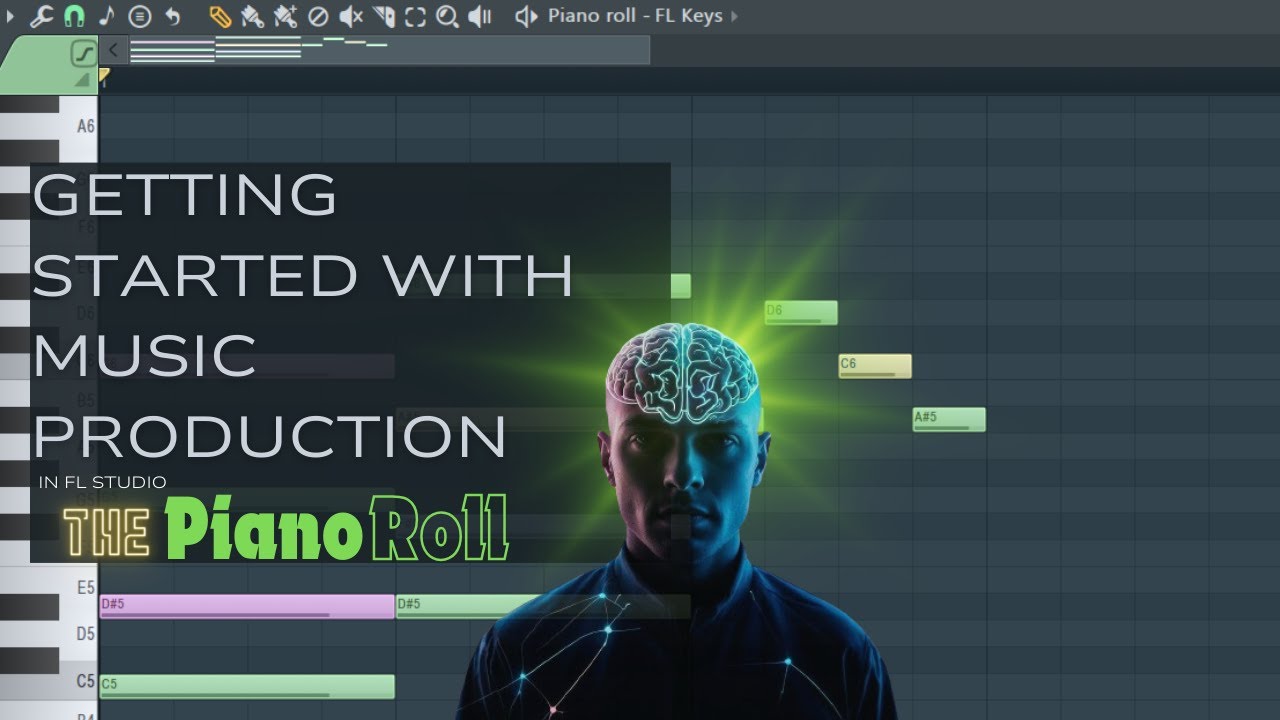Select the Draw pencil tool
The image size is (1280, 720).
click(x=220, y=16)
